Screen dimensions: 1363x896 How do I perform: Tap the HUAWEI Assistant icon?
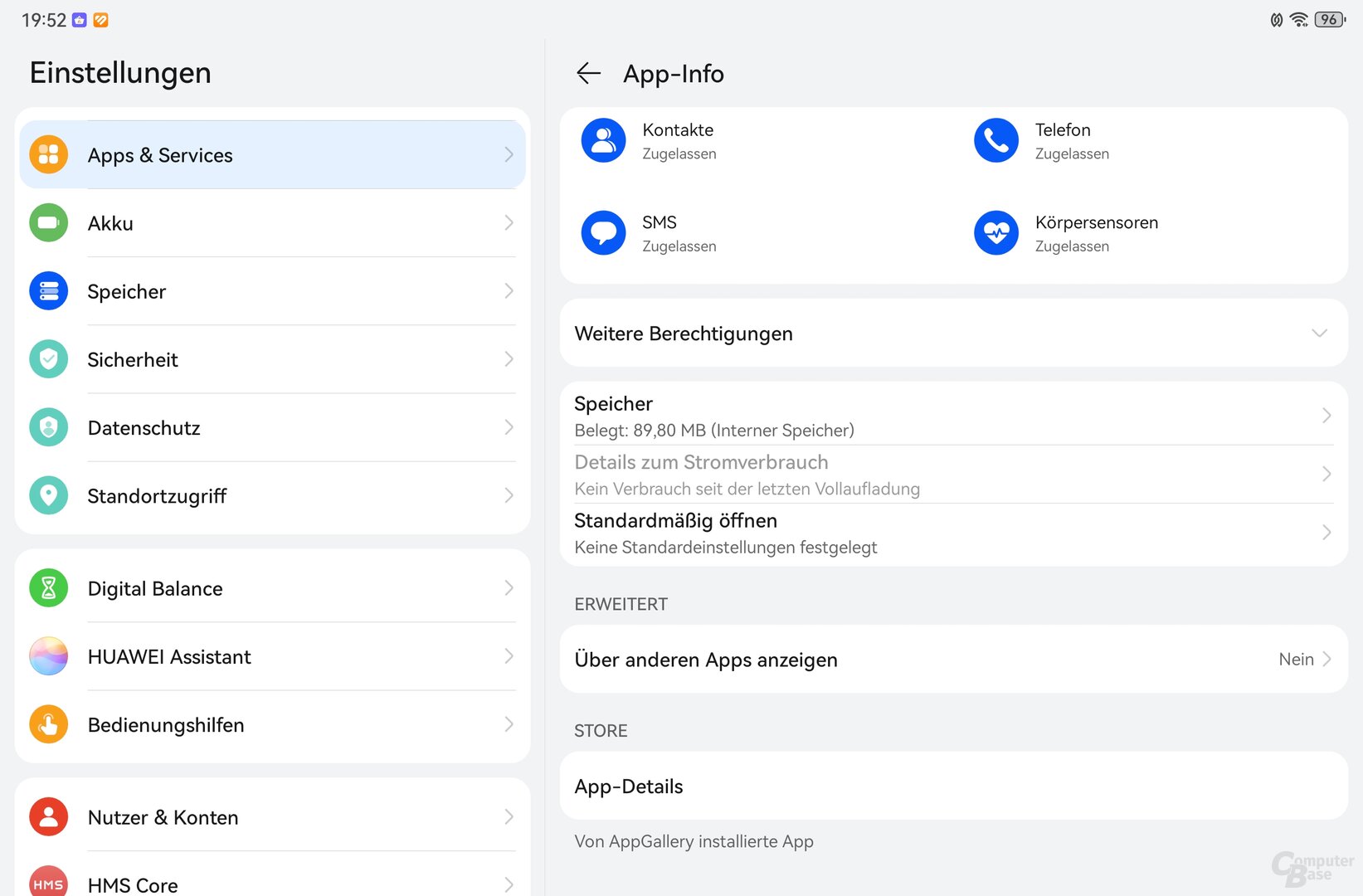tap(49, 656)
